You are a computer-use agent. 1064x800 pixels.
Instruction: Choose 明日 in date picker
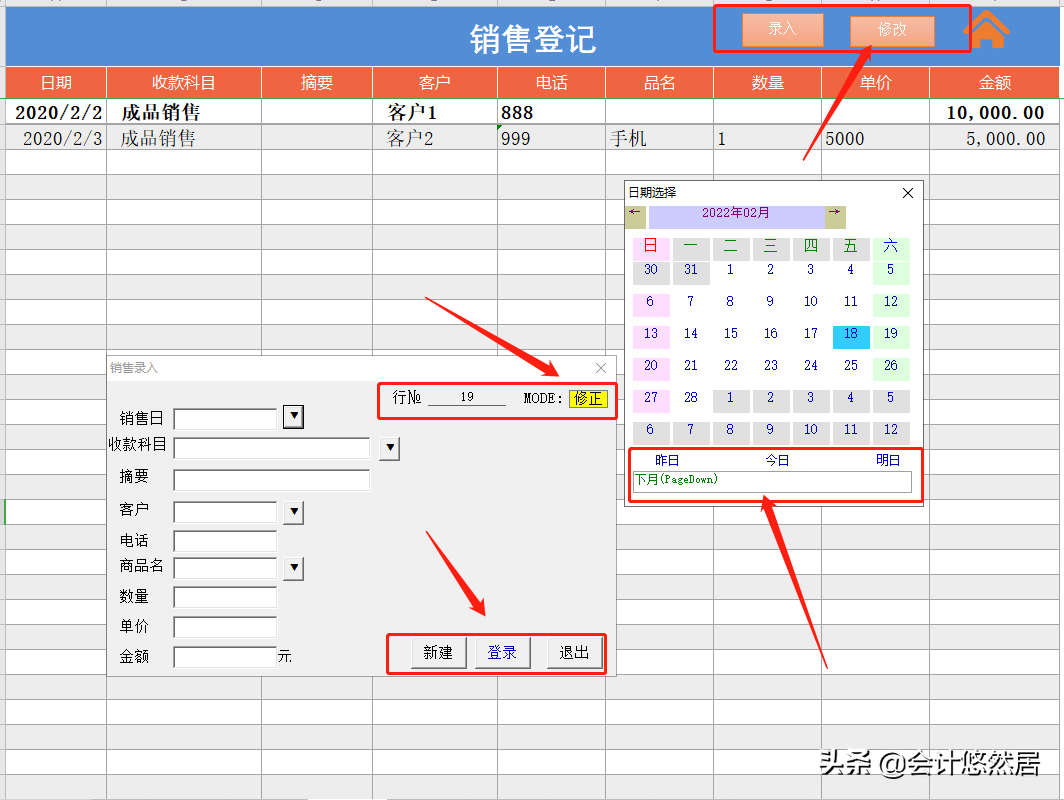click(888, 461)
